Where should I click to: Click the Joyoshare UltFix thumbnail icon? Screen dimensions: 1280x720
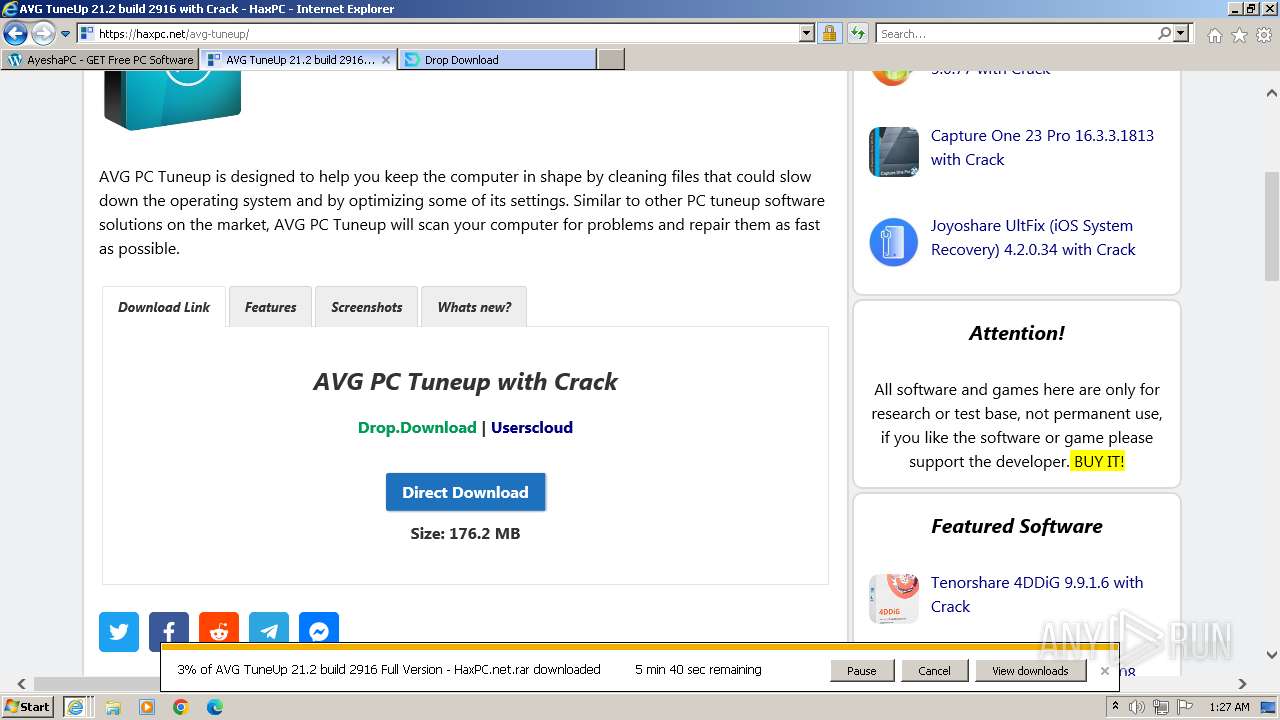pos(894,242)
